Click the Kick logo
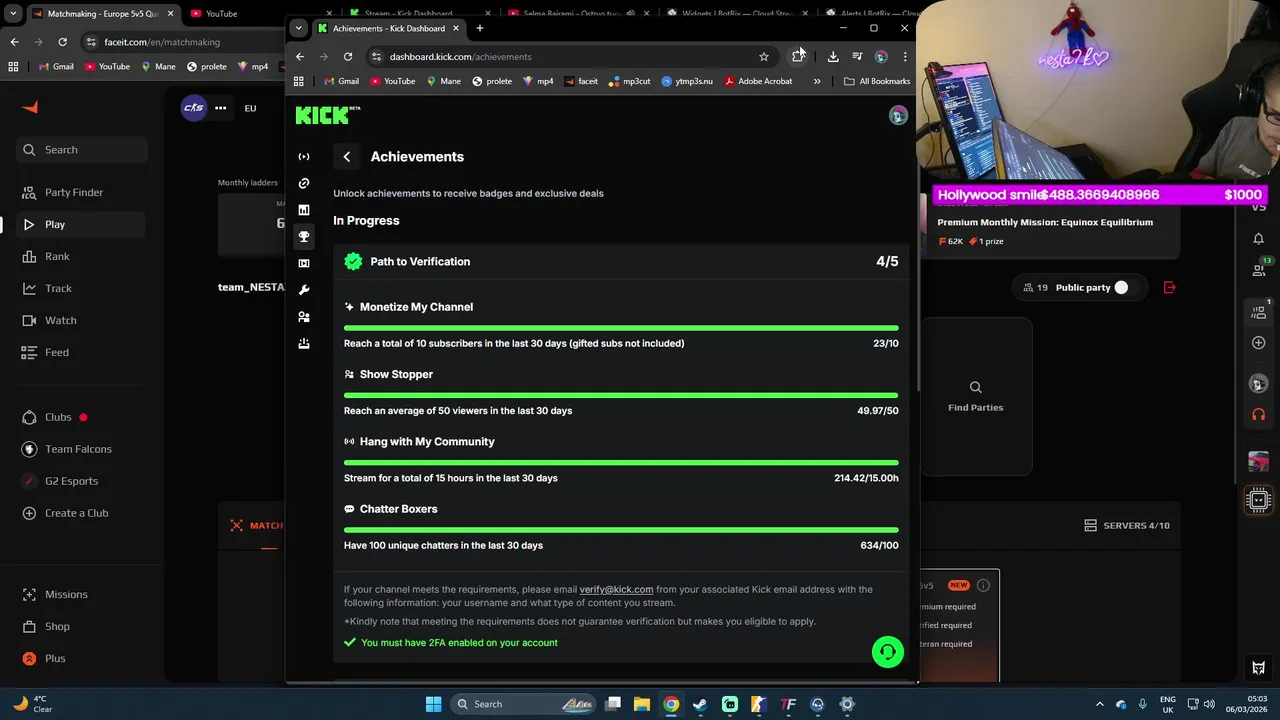Image resolution: width=1280 pixels, height=720 pixels. tap(323, 115)
